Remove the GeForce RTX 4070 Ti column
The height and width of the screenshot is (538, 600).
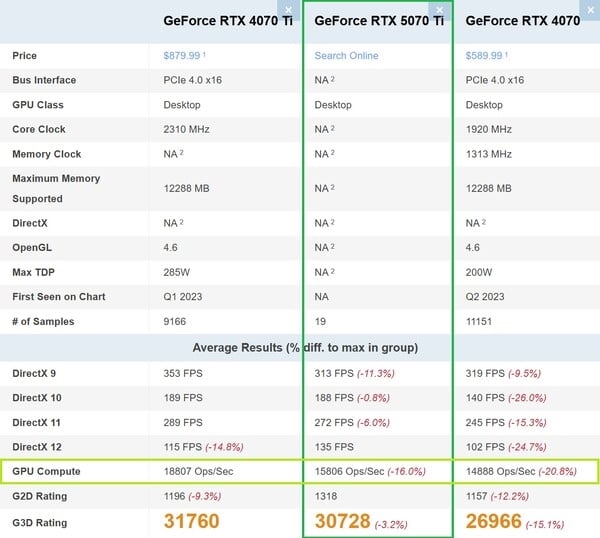[x=289, y=9]
